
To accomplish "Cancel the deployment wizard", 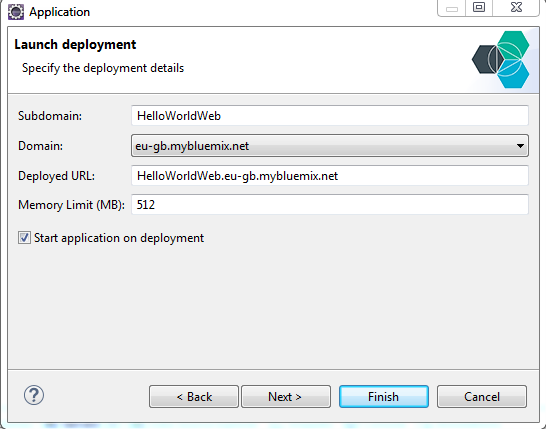I will tap(482, 396).
